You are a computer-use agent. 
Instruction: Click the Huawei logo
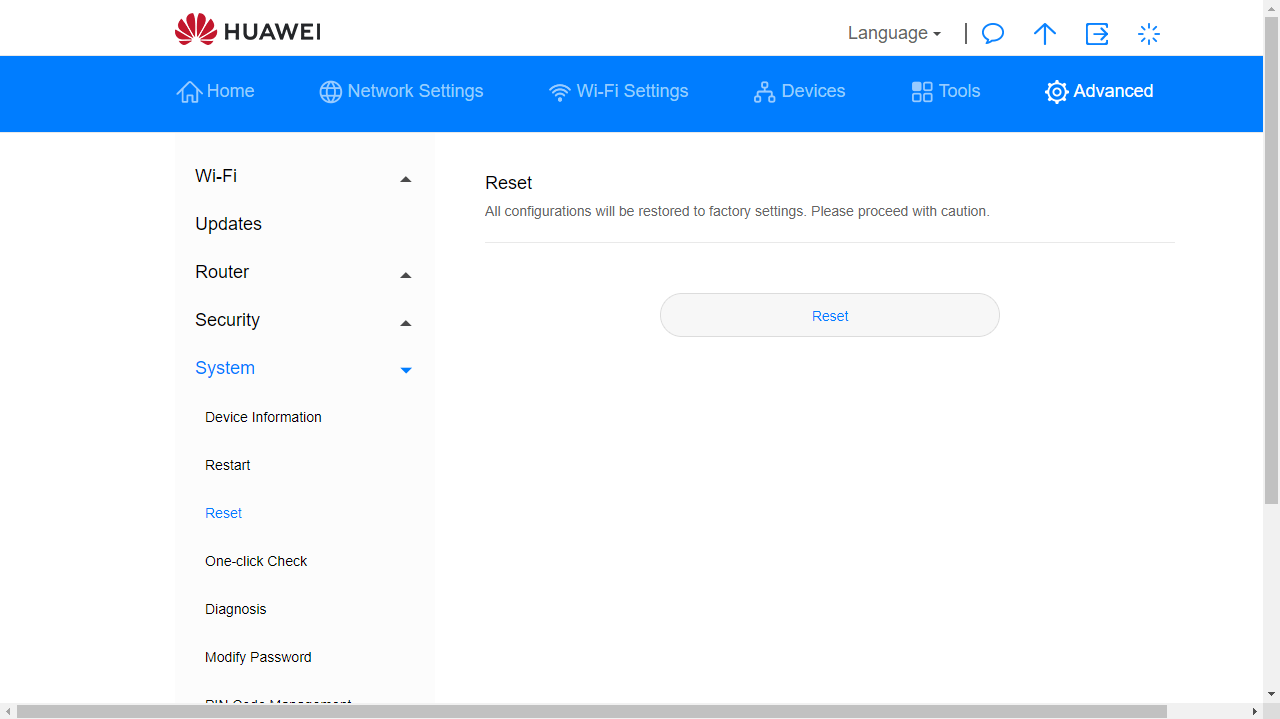coord(247,31)
